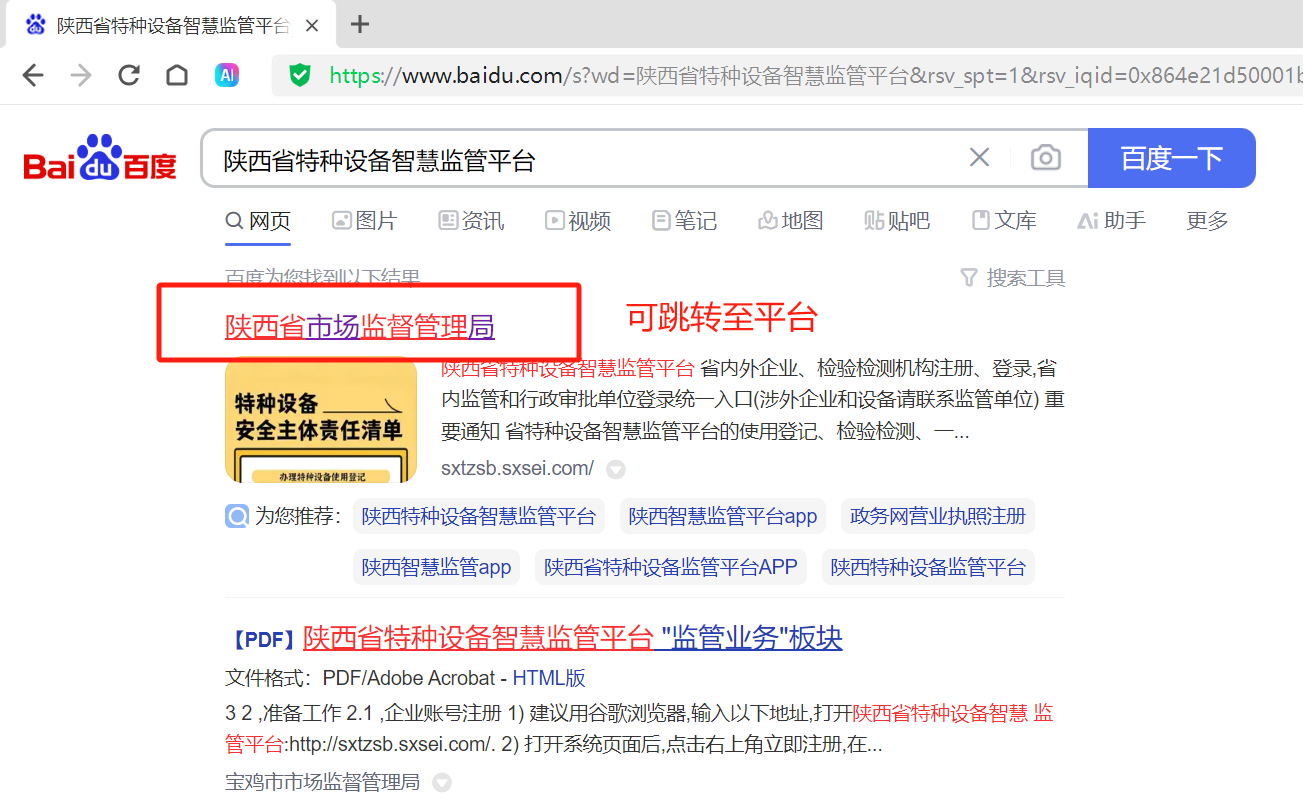Click the 百度一下 search button
The width and height of the screenshot is (1303, 807).
pos(1171,158)
